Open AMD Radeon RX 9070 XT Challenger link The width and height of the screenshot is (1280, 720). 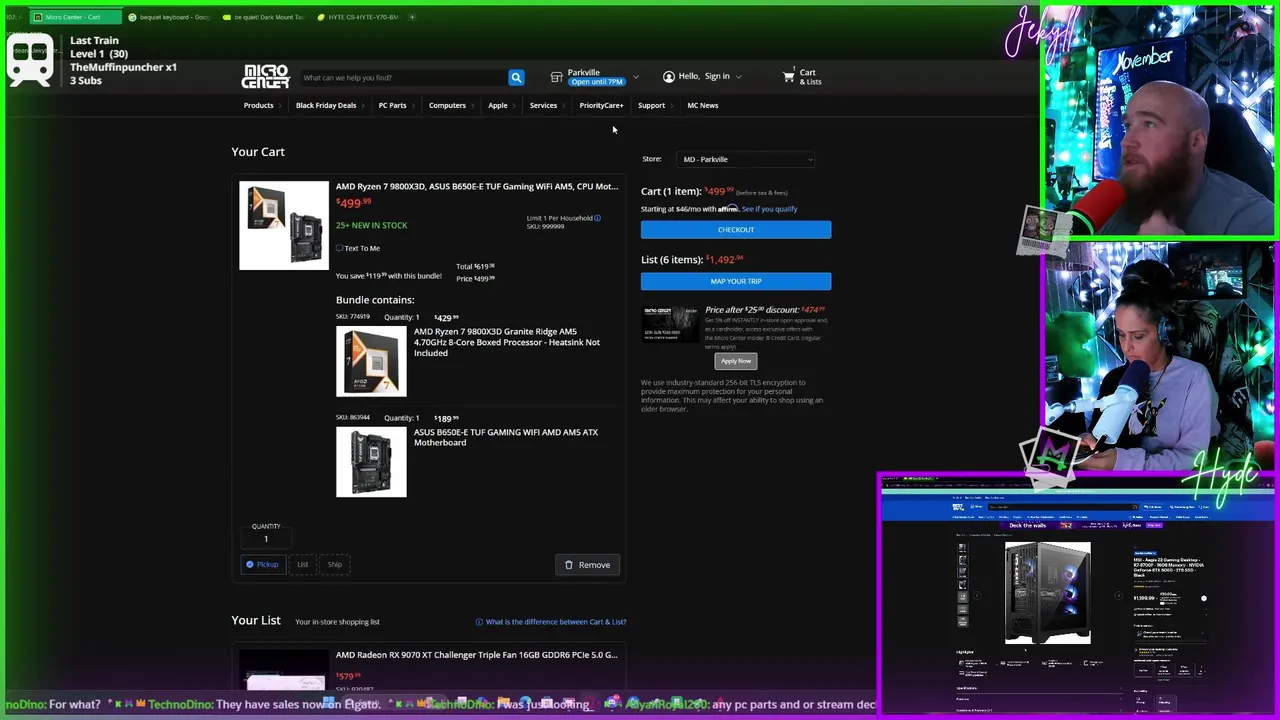coord(477,655)
